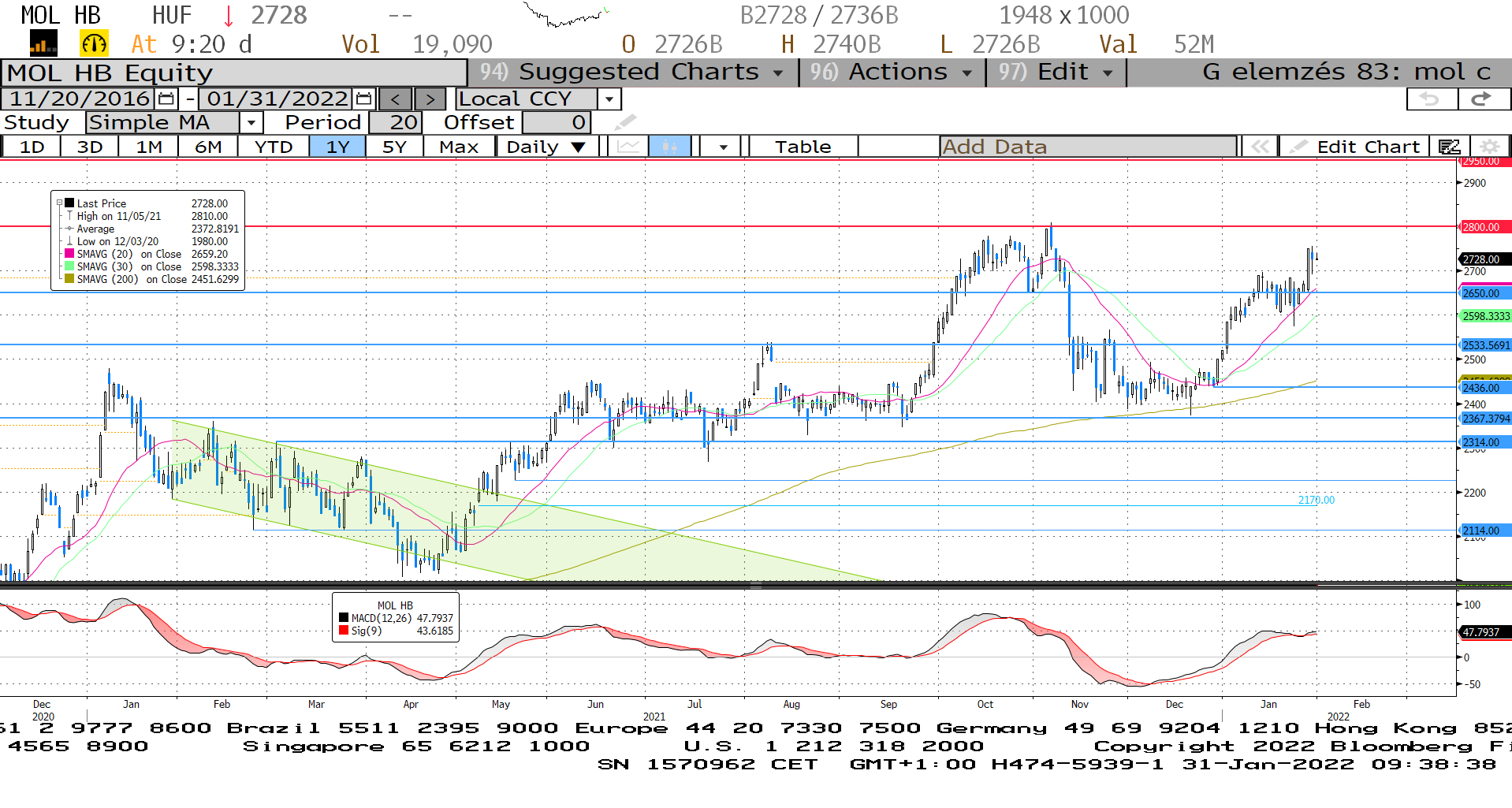The image size is (1512, 808).
Task: Click the yellow gauge icon
Action: [94, 43]
